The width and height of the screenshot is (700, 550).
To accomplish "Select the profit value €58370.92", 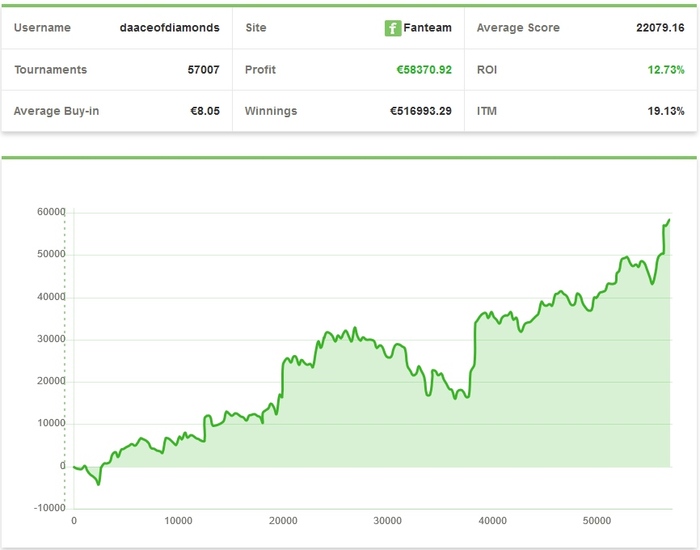I will point(424,70).
